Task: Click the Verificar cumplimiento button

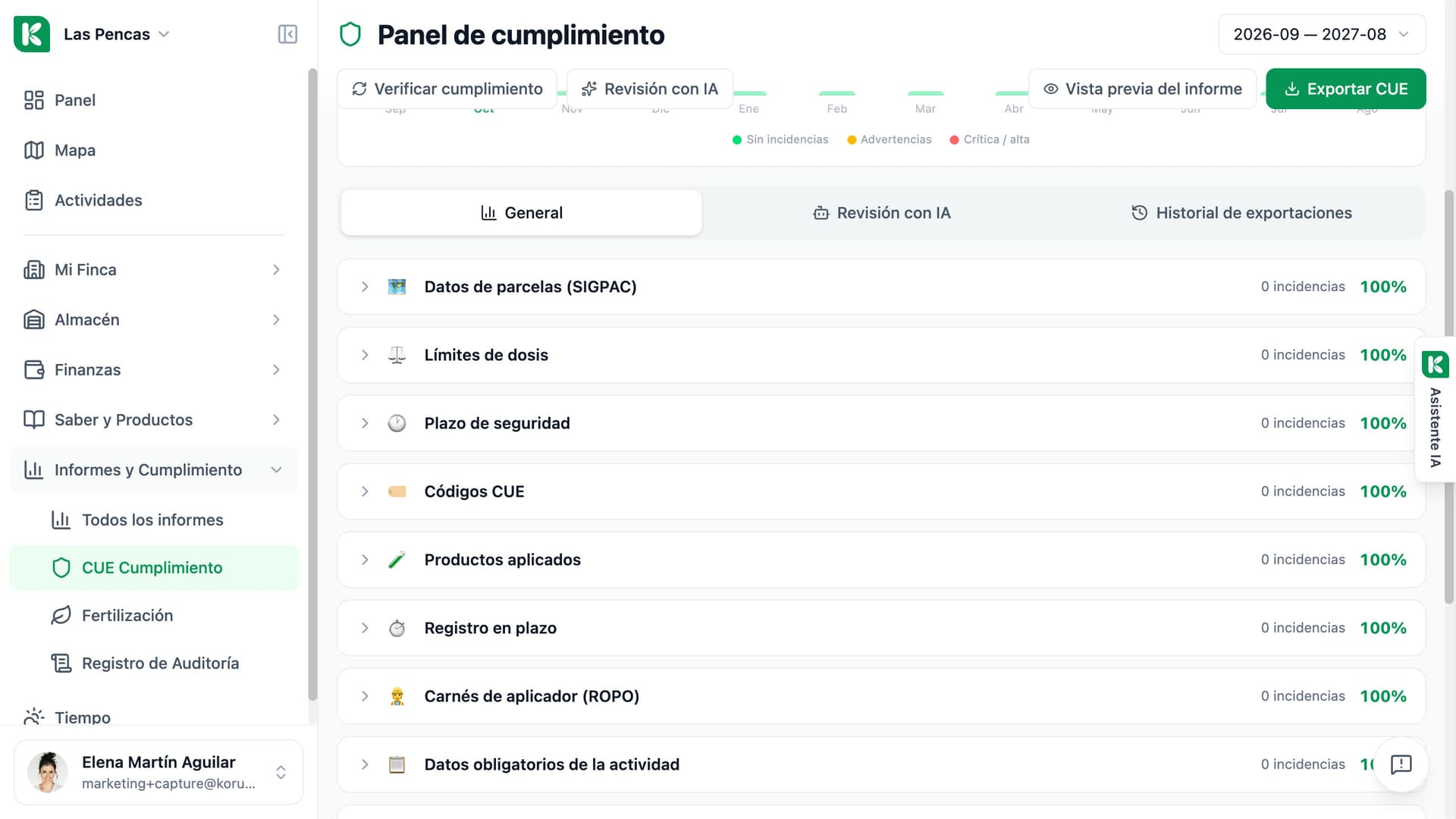Action: click(447, 89)
